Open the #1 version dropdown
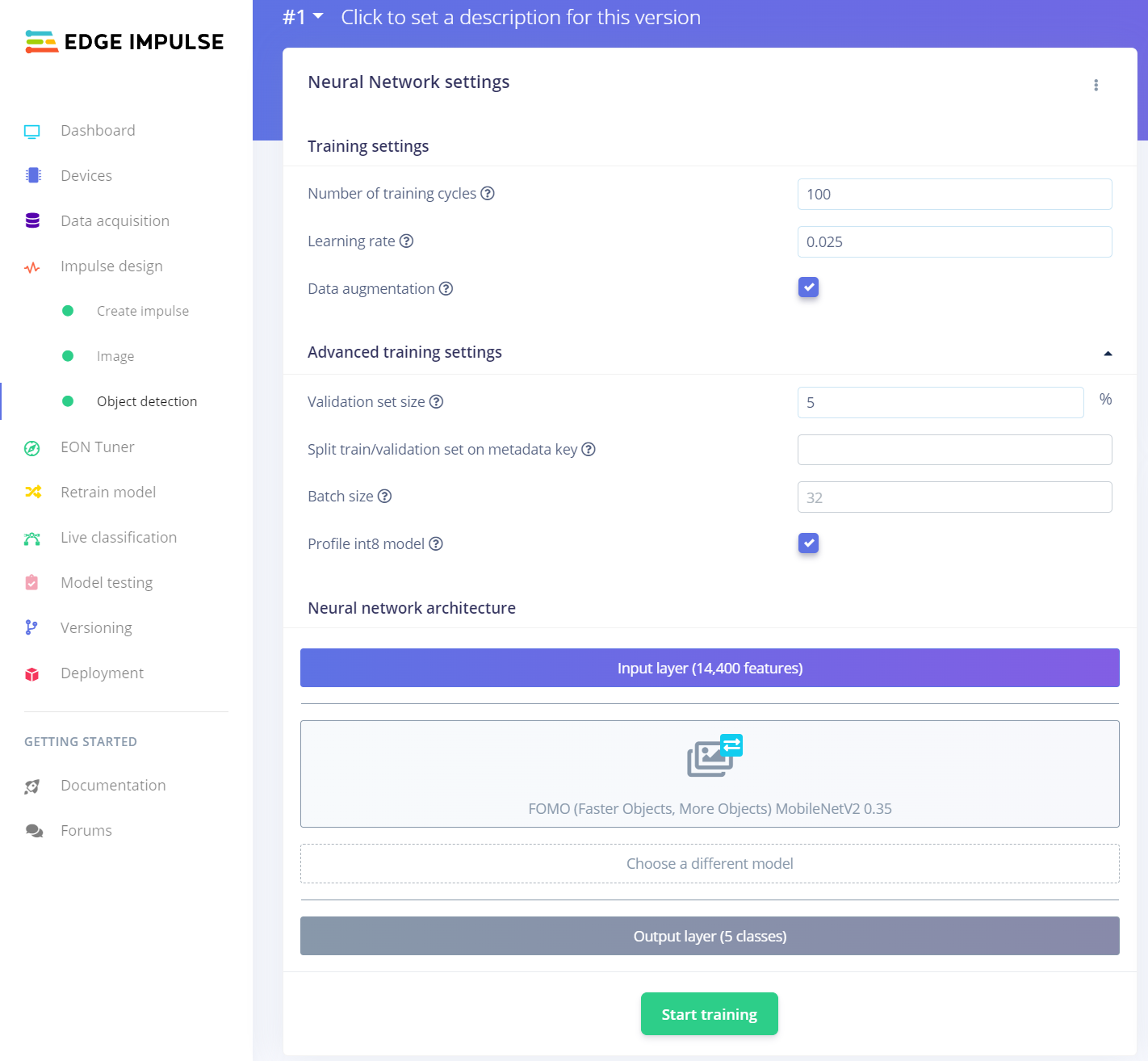The image size is (1148, 1061). click(303, 17)
